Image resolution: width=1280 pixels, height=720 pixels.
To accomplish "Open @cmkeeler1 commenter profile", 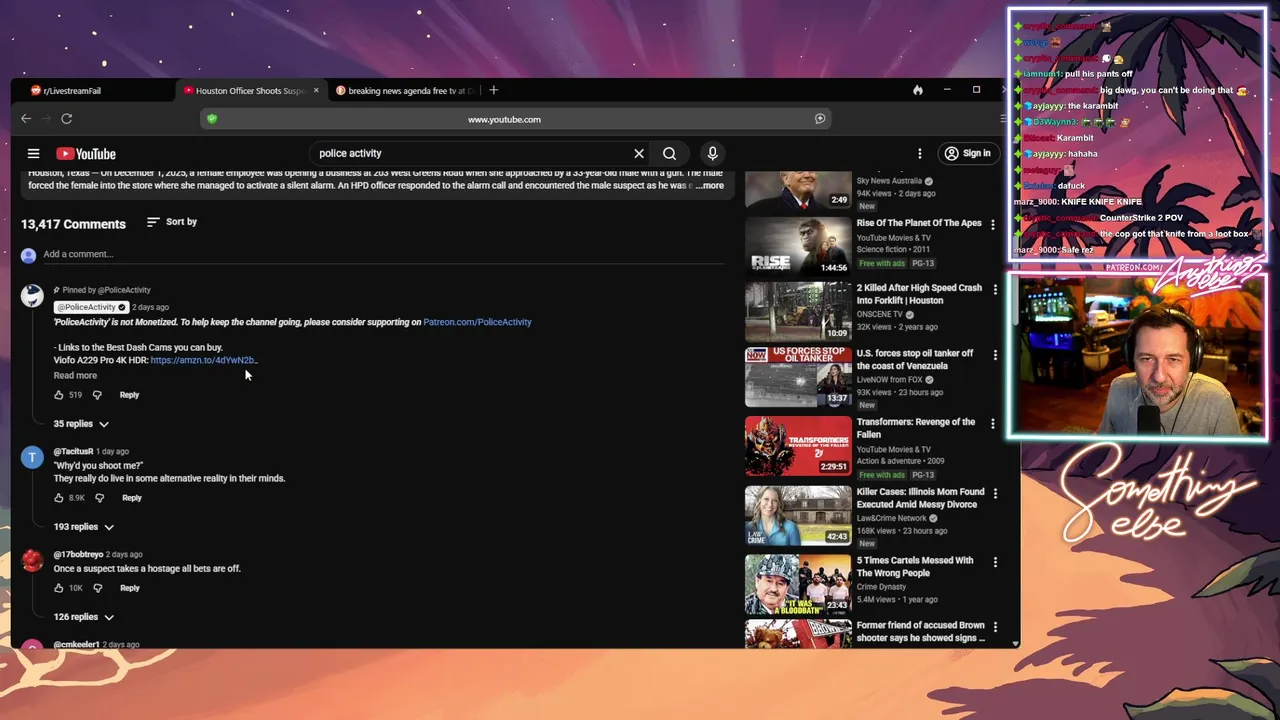I will coord(76,644).
